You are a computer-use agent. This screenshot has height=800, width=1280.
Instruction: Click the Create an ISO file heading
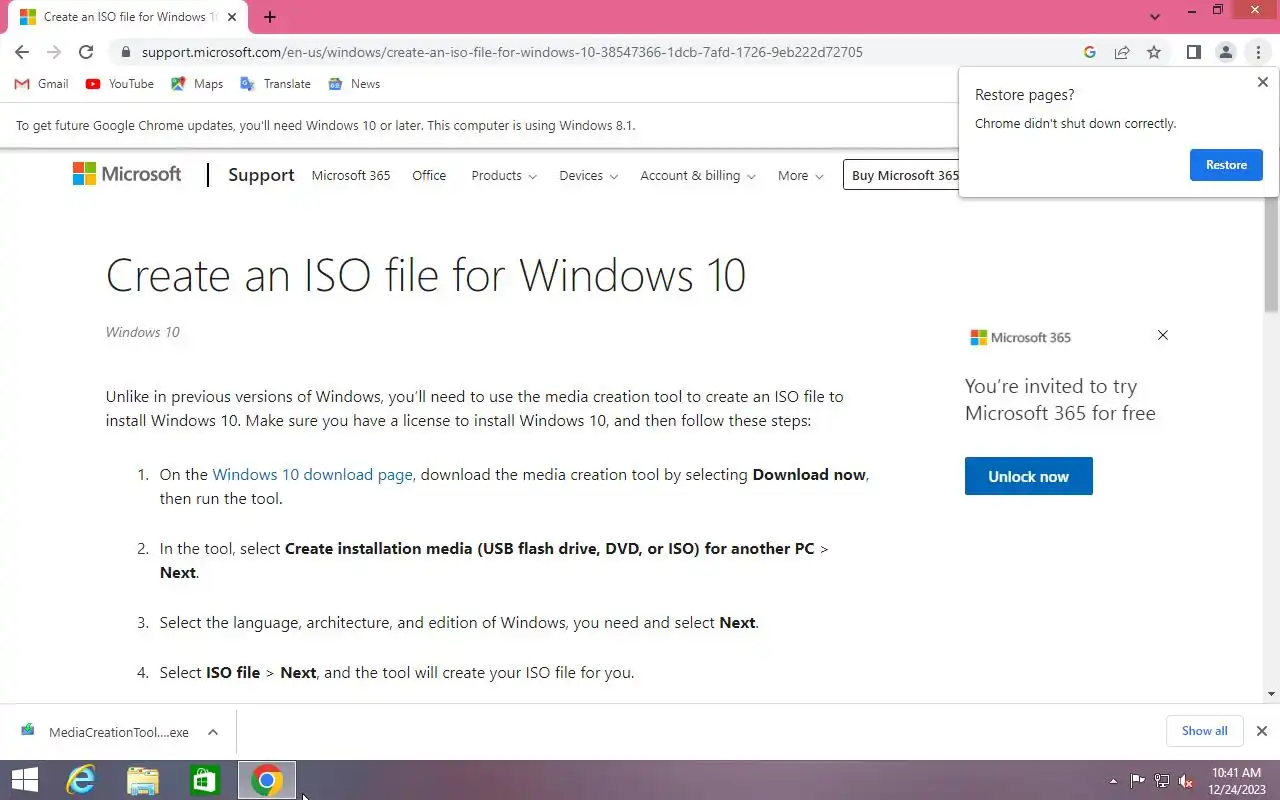426,275
